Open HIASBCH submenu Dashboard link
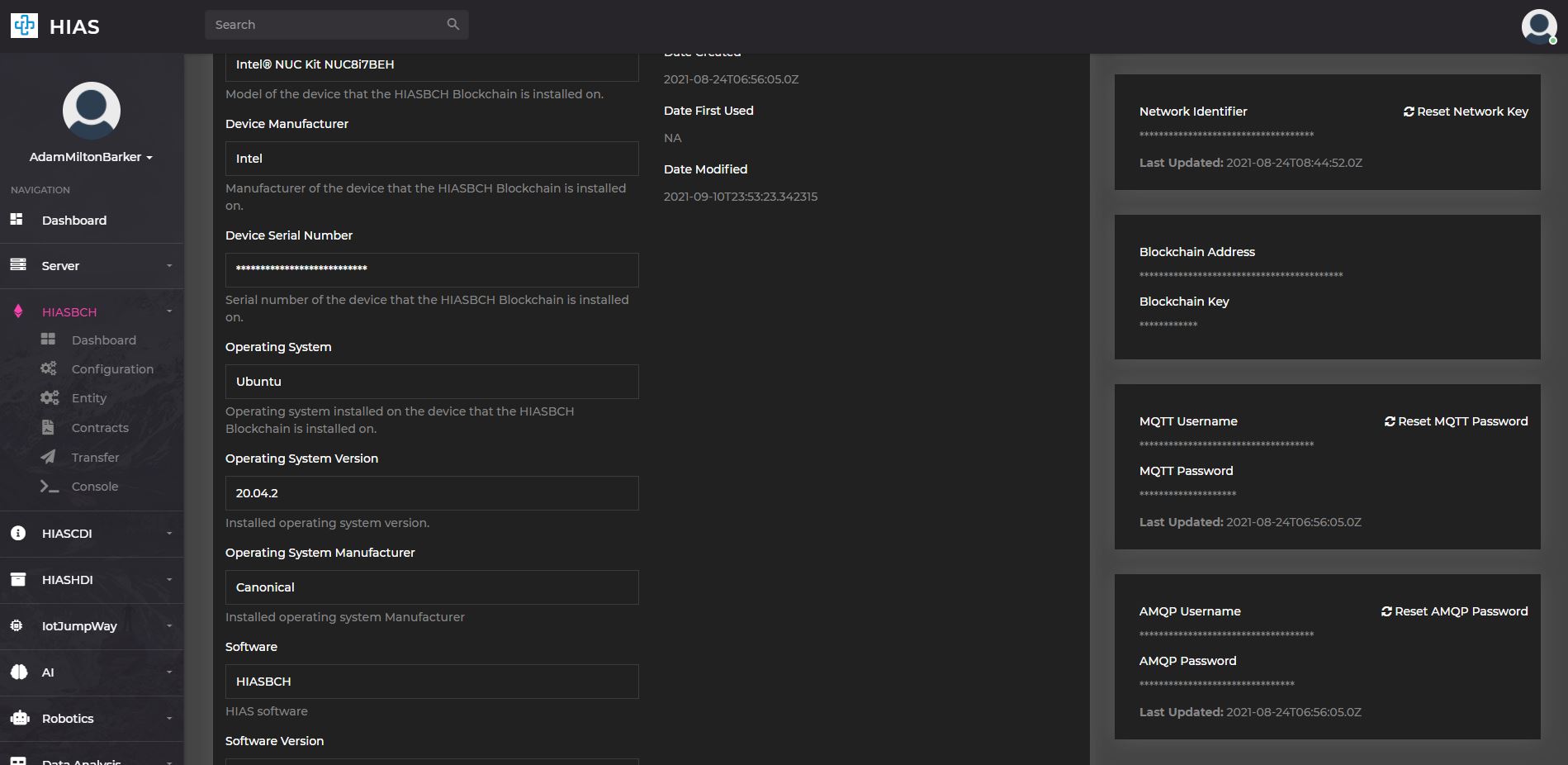The image size is (1568, 765). (104, 340)
